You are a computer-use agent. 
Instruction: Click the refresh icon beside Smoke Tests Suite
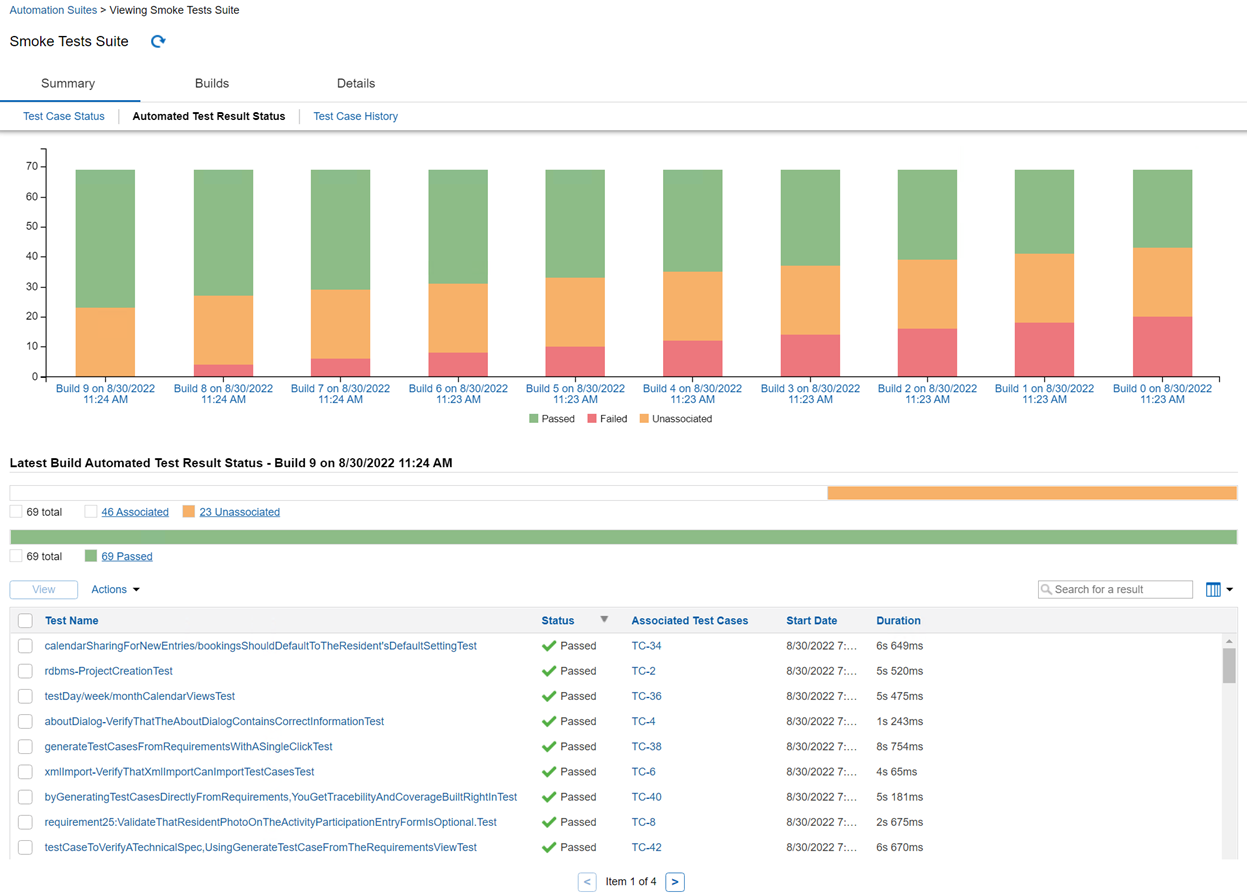pyautogui.click(x=158, y=42)
